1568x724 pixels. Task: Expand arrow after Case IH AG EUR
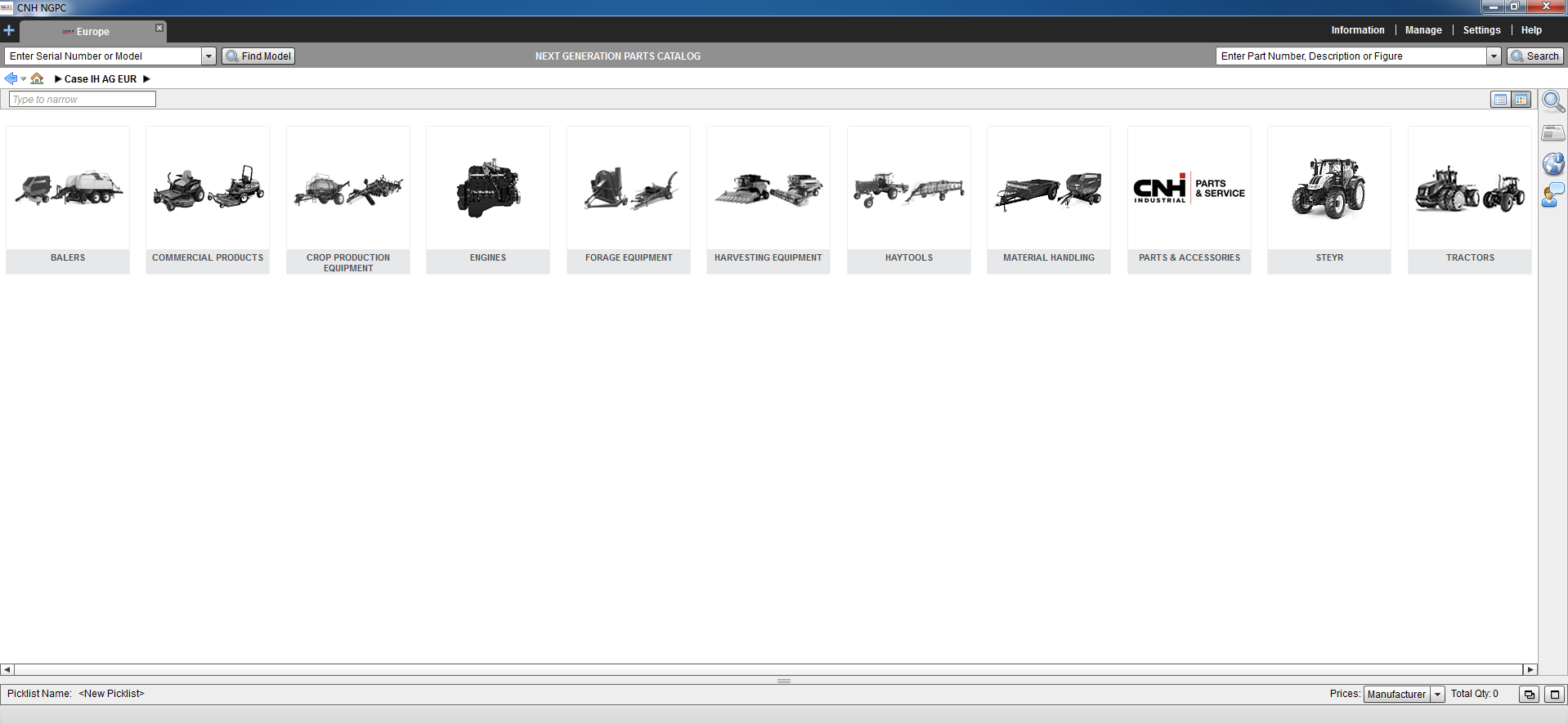coord(146,79)
